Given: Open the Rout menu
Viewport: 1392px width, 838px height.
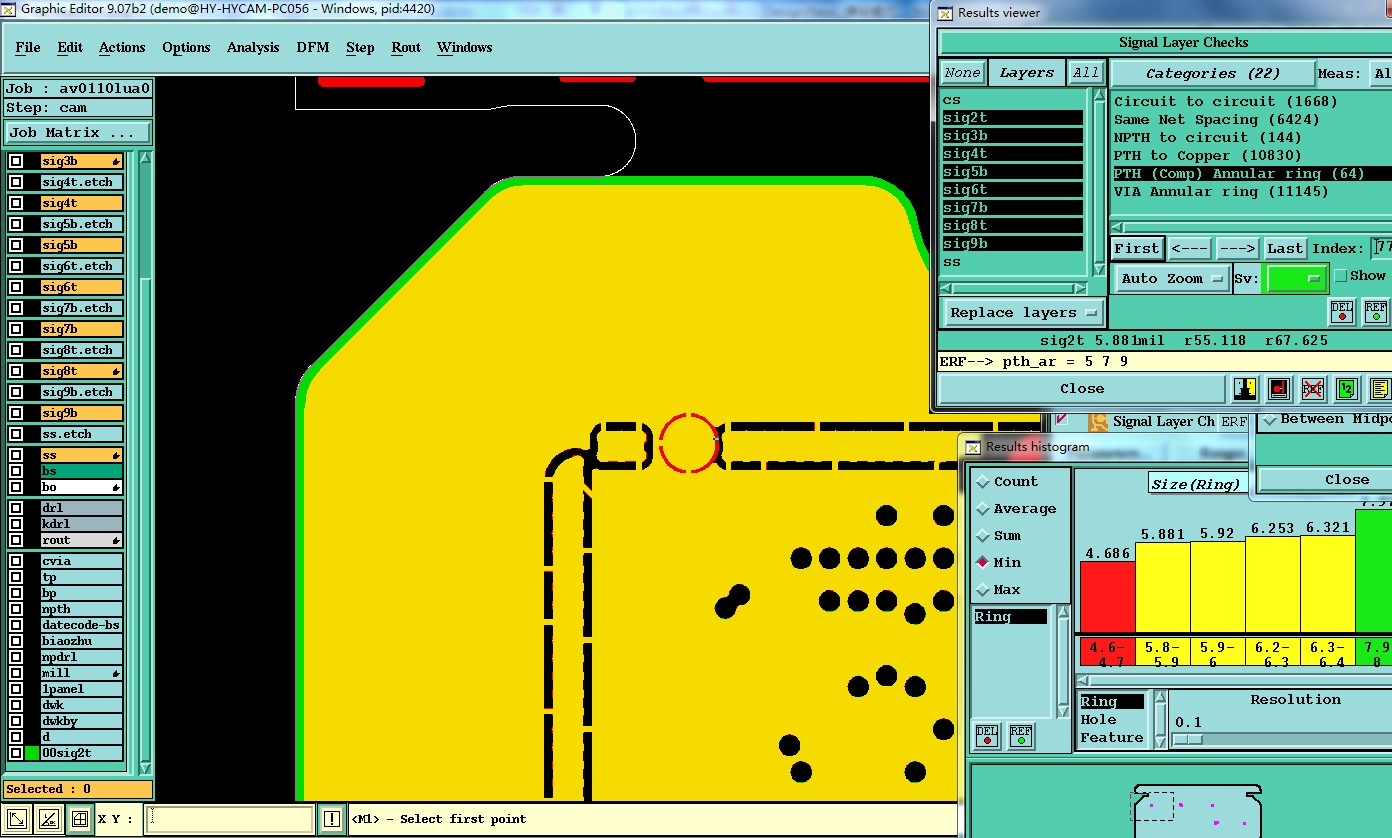Looking at the screenshot, I should point(406,47).
